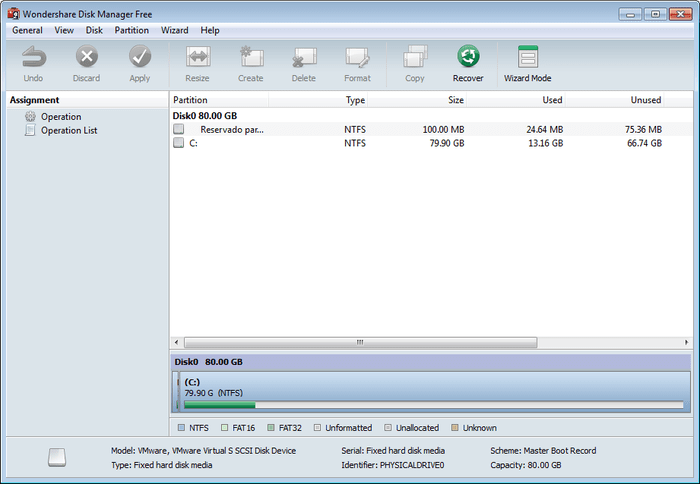Image resolution: width=700 pixels, height=484 pixels.
Task: Sort by the Size column header
Action: click(417, 100)
